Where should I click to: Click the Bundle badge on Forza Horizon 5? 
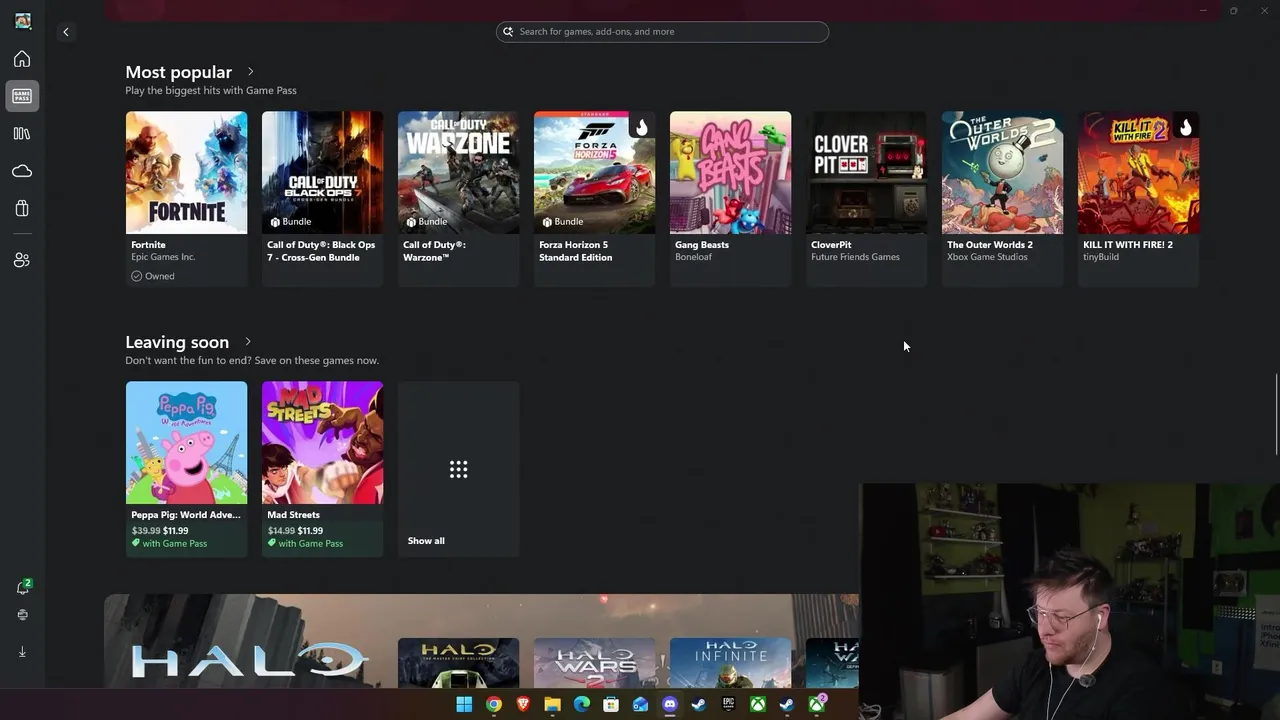(562, 222)
